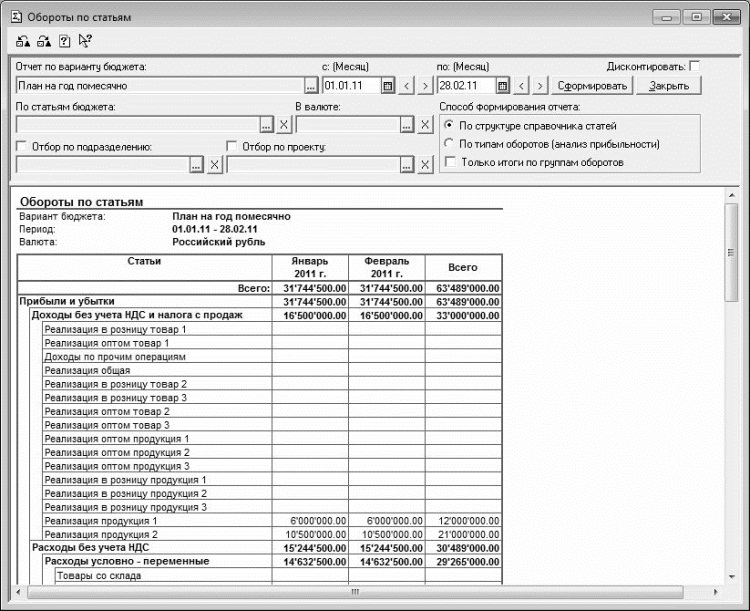This screenshot has height=611, width=750.
Task: Click the horizontal scrollbar thumb
Action: (x=355, y=592)
